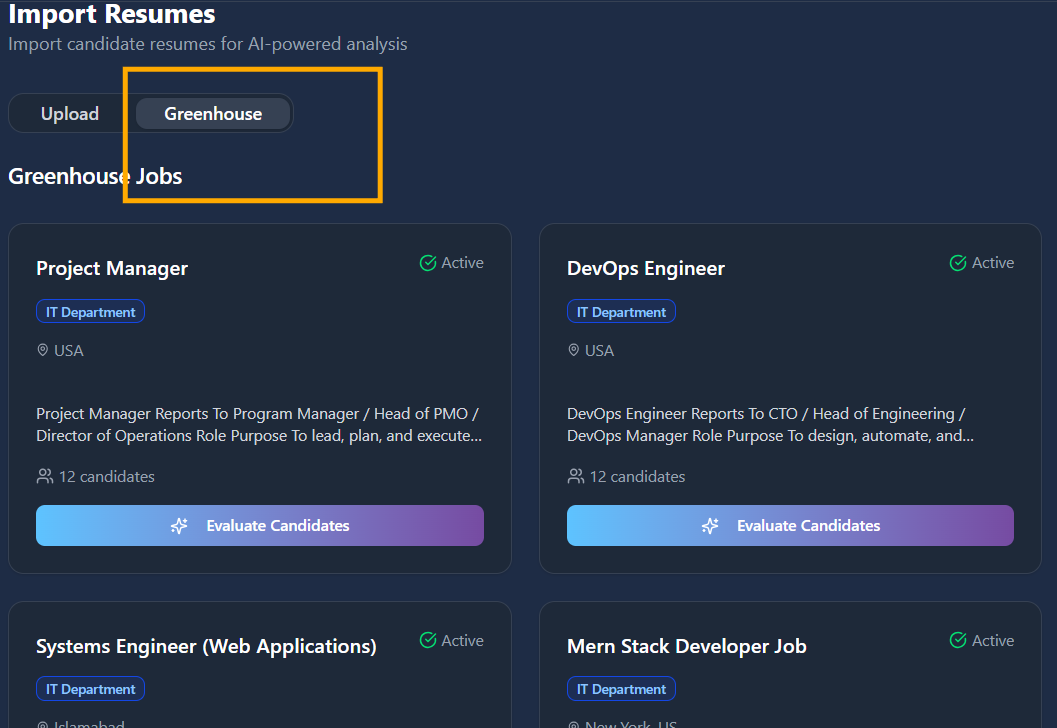Click IT Department badge on Project Manager card
The image size is (1057, 728).
91,312
